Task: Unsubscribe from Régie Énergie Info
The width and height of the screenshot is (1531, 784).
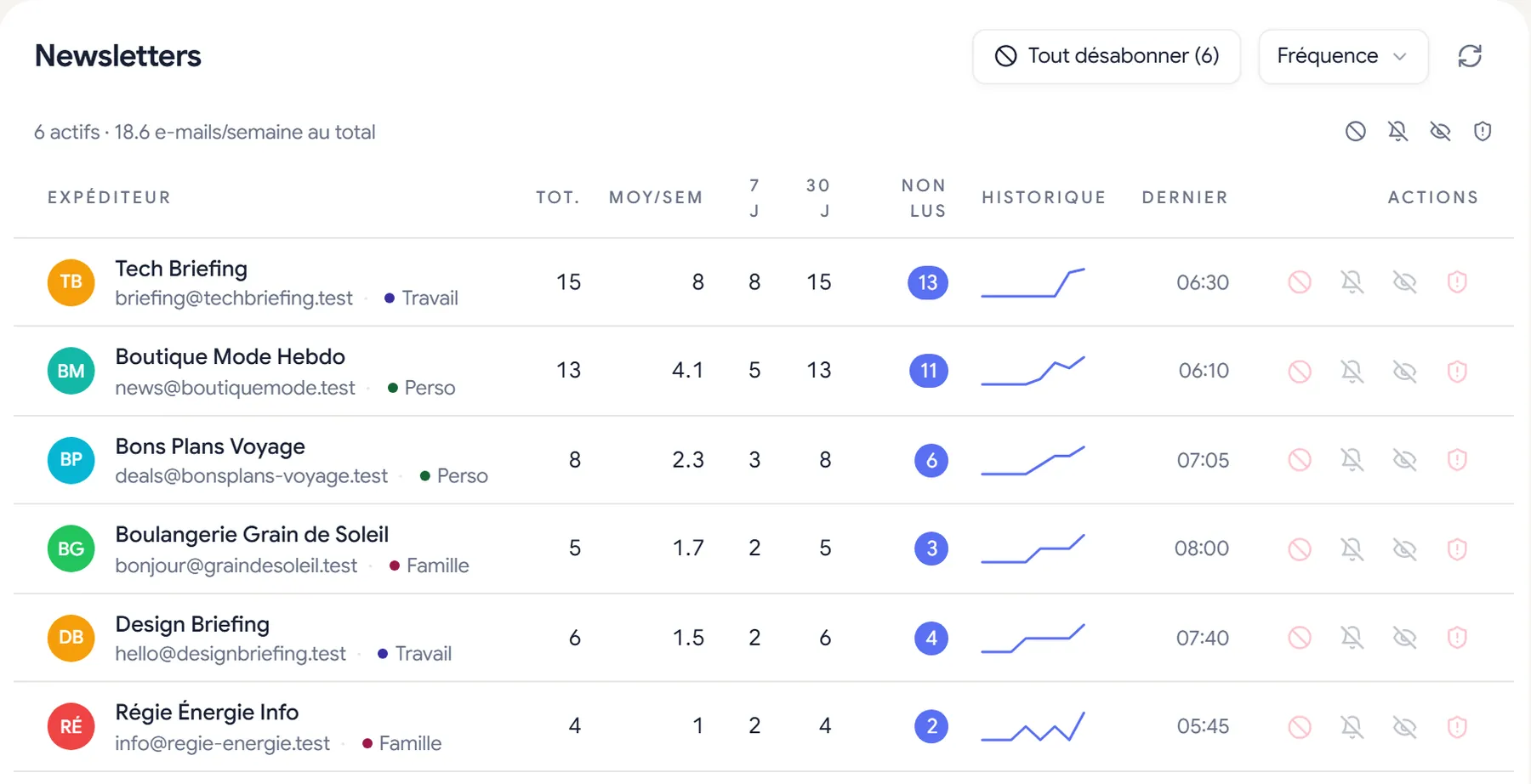Action: tap(1300, 727)
